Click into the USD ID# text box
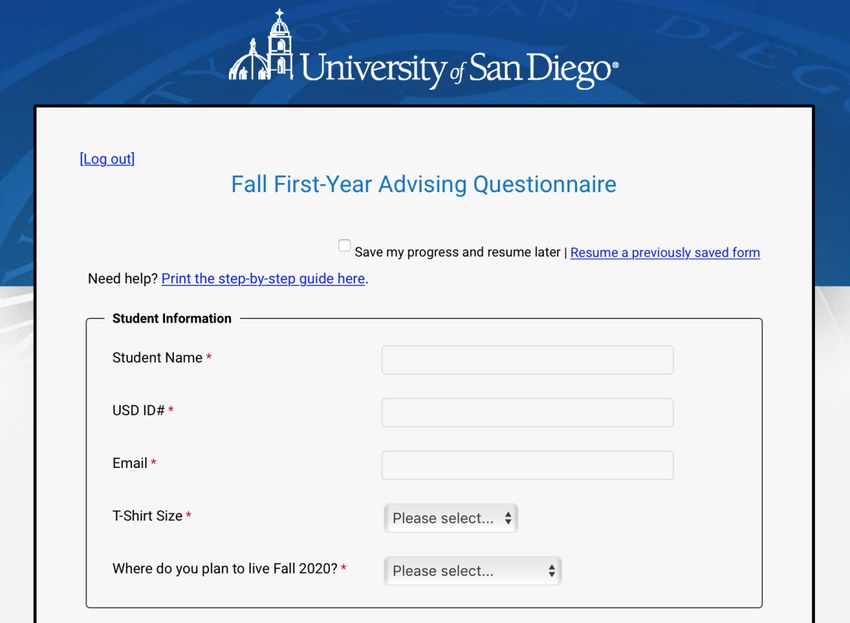Screen dimensions: 850x623 point(527,412)
